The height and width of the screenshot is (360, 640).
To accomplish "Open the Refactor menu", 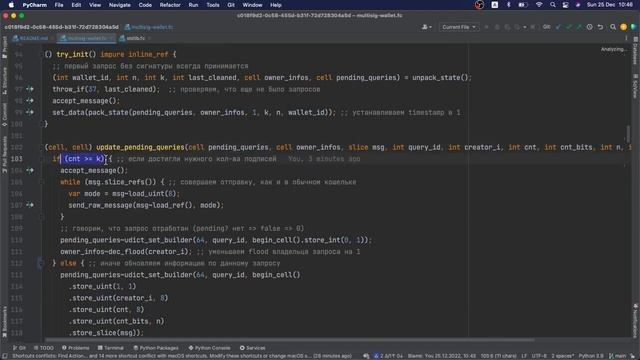I will [x=170, y=5].
